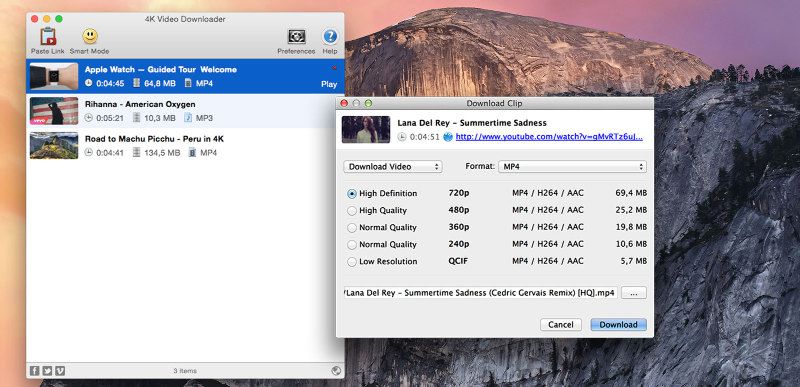The height and width of the screenshot is (387, 800).
Task: Click the browse (...) button for save path
Action: tap(634, 293)
